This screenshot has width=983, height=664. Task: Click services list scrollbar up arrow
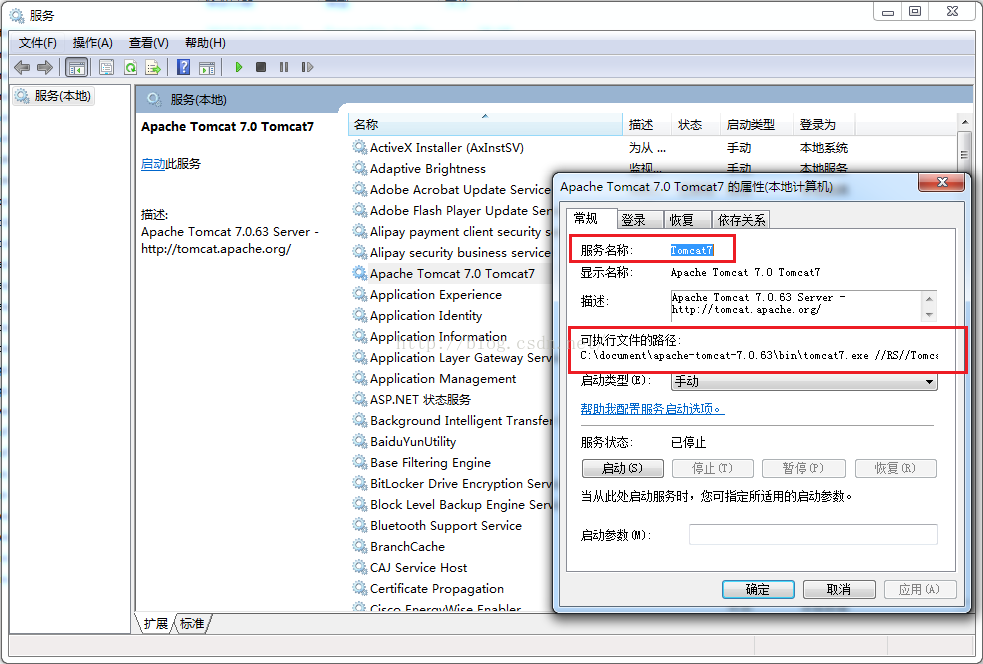[x=964, y=122]
